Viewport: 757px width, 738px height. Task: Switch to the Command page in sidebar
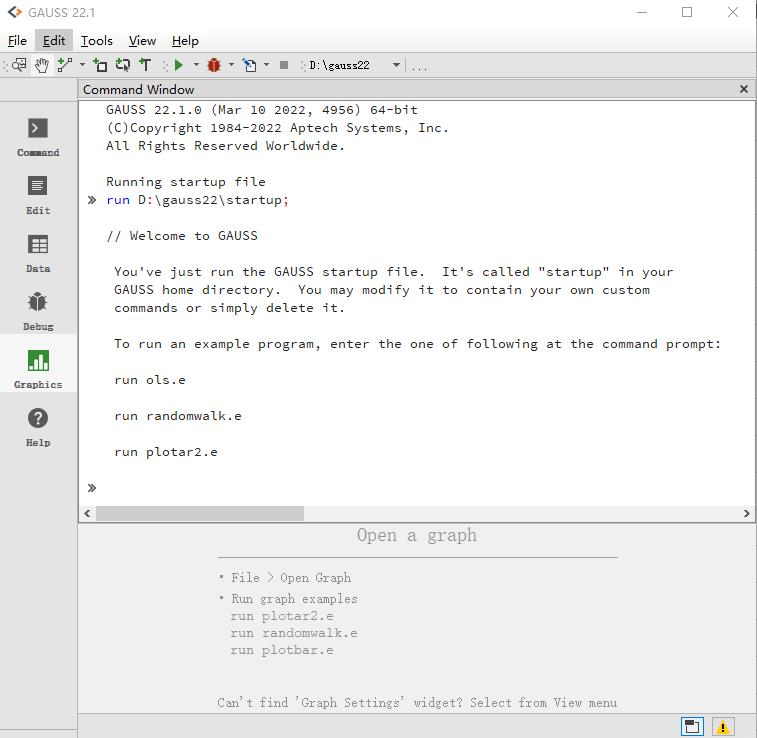[38, 138]
